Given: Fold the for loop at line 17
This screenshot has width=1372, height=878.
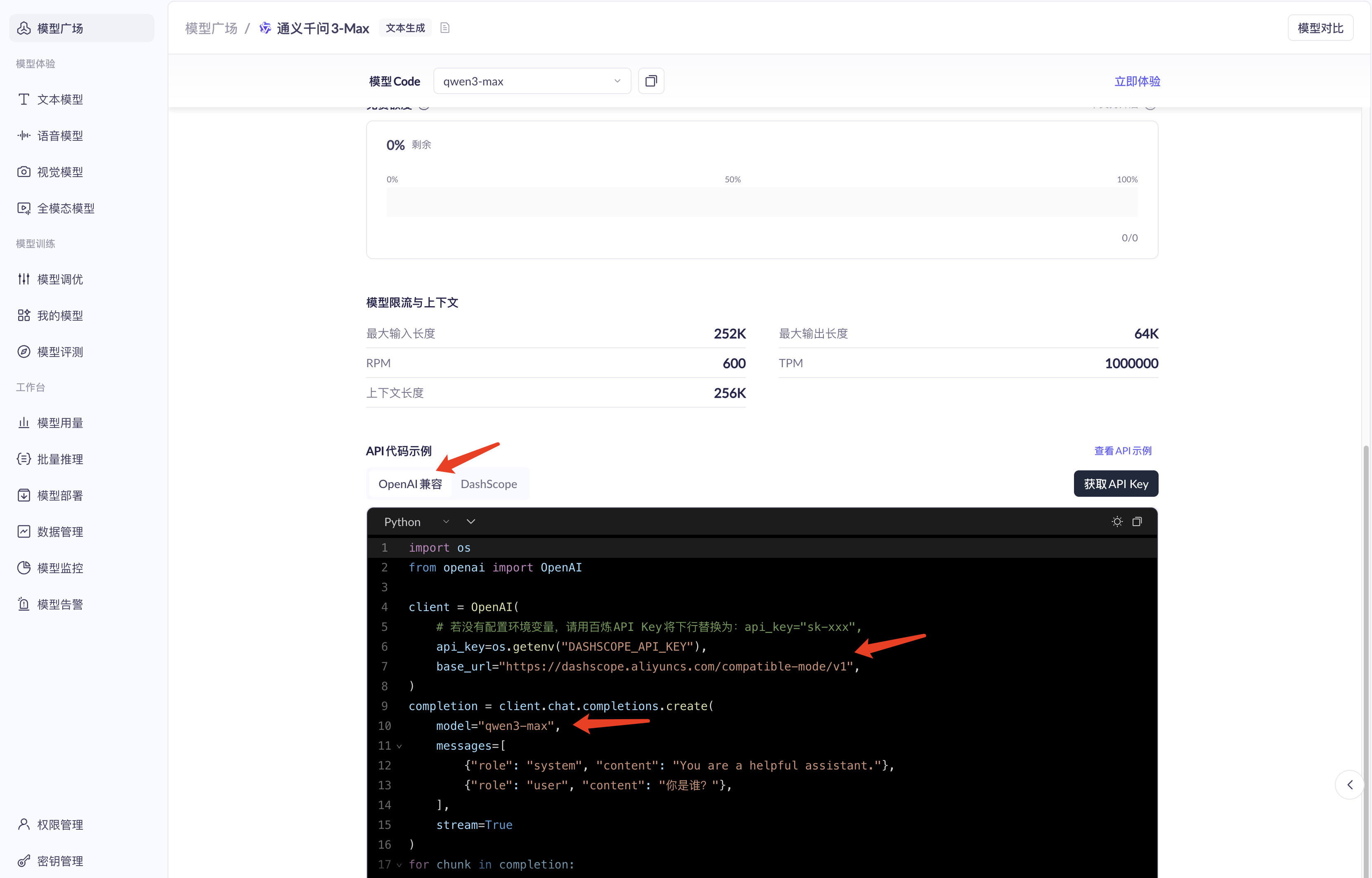Looking at the screenshot, I should pyautogui.click(x=399, y=865).
